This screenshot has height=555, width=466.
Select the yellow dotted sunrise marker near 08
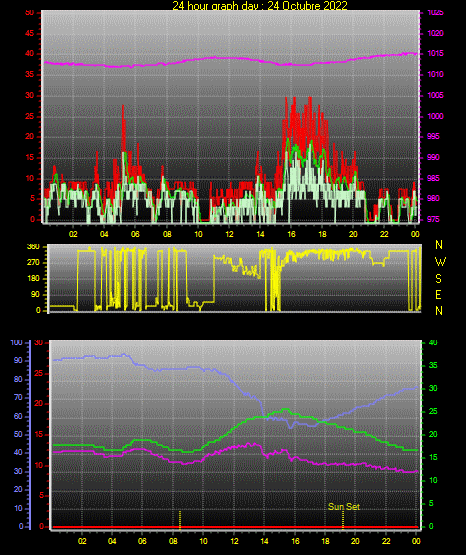click(x=180, y=520)
